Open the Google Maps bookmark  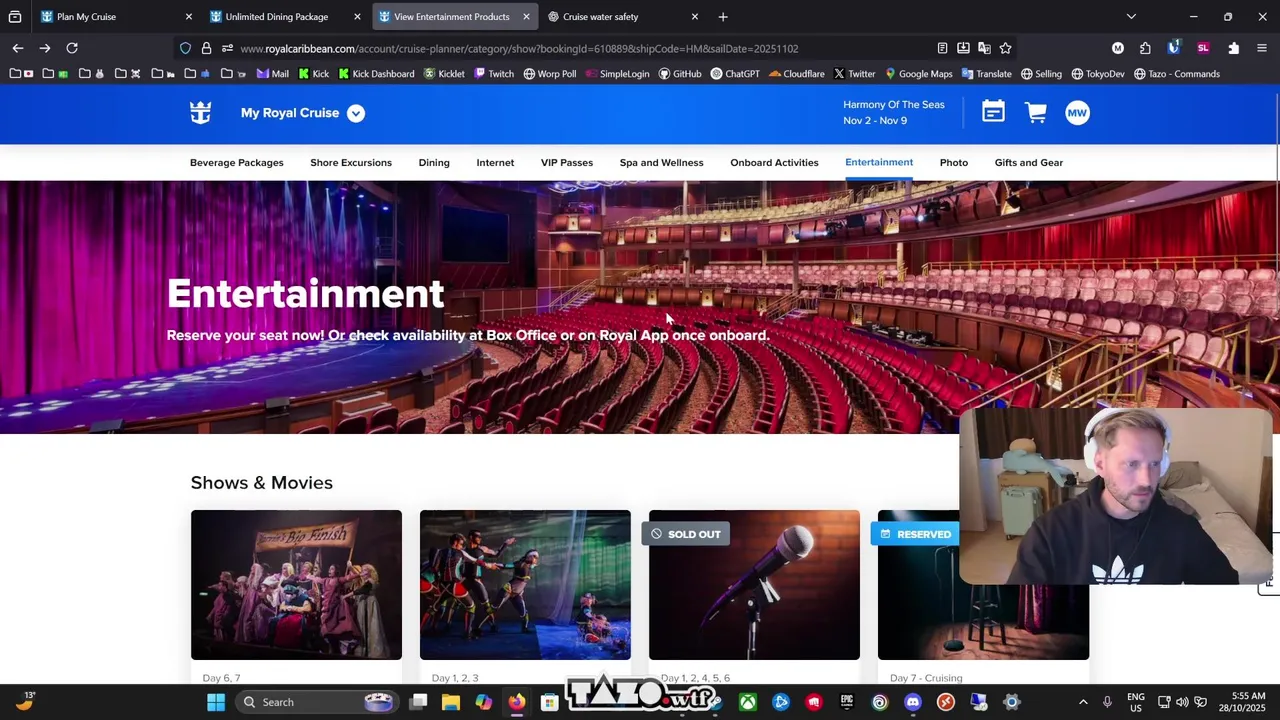tap(918, 74)
